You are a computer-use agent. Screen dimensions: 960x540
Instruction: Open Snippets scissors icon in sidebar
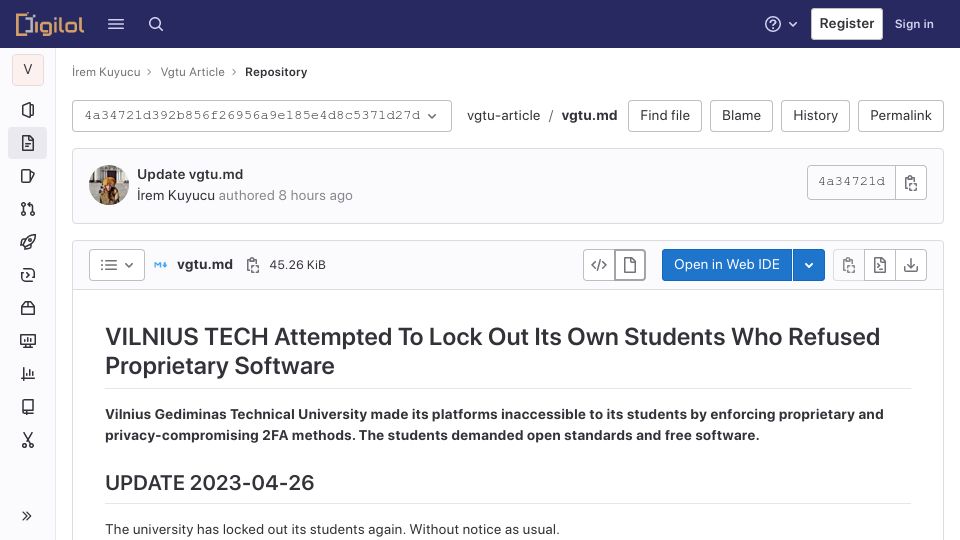pos(28,440)
